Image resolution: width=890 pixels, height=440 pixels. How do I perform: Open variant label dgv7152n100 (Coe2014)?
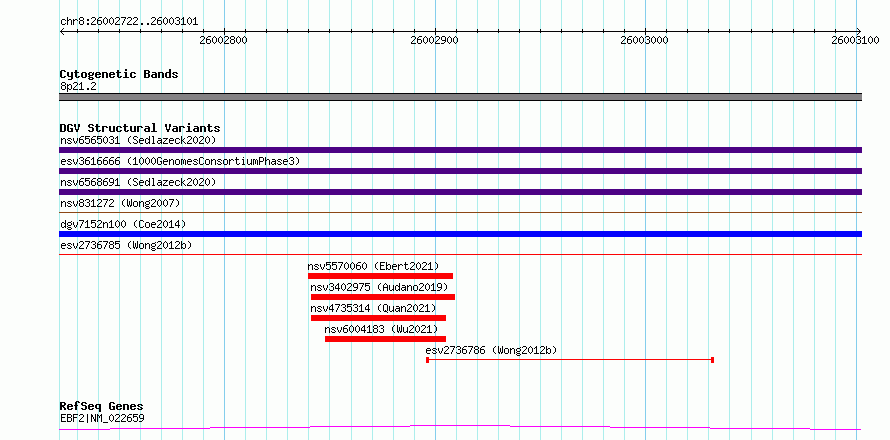click(123, 224)
